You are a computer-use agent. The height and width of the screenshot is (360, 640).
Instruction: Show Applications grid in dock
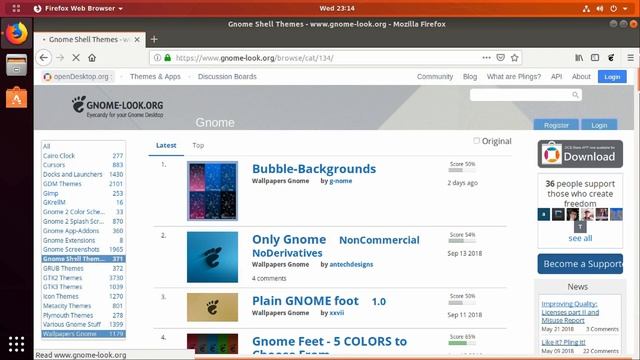16,344
